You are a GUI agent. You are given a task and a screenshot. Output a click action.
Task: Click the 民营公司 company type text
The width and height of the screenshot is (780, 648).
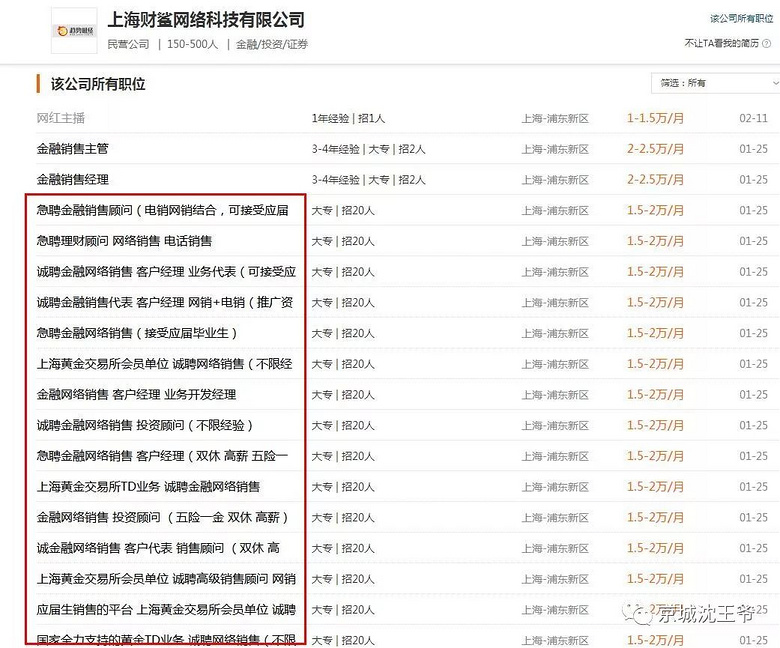(128, 44)
